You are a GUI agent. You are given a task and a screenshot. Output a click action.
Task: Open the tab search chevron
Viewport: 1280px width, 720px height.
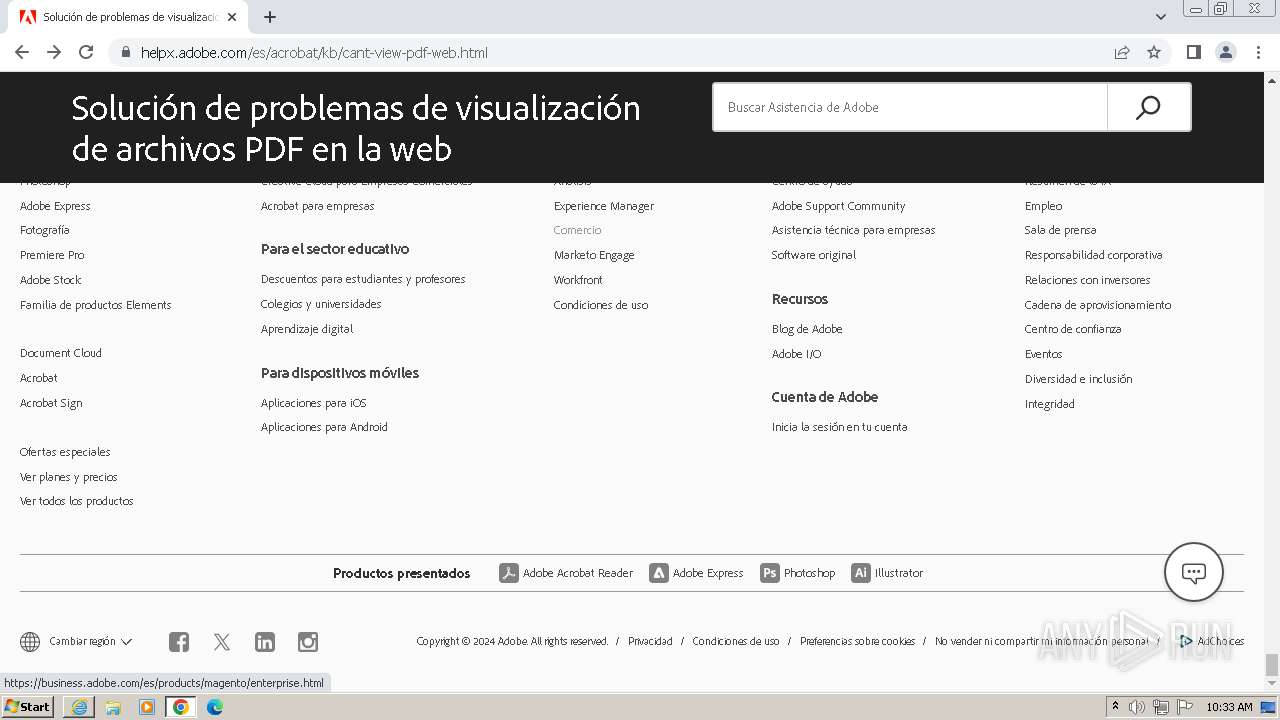tap(1161, 17)
